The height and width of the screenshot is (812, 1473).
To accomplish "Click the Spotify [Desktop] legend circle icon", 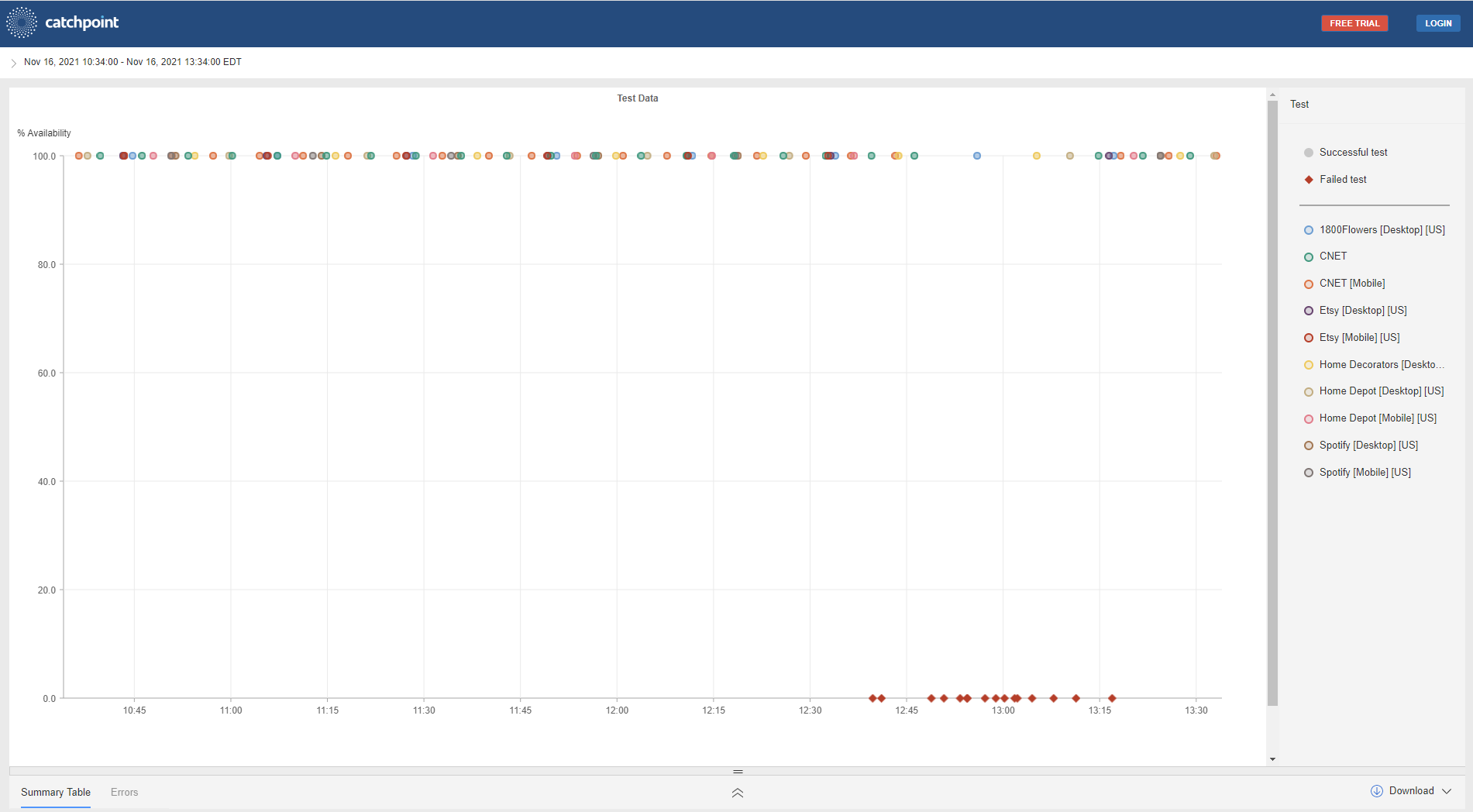I will pyautogui.click(x=1309, y=446).
